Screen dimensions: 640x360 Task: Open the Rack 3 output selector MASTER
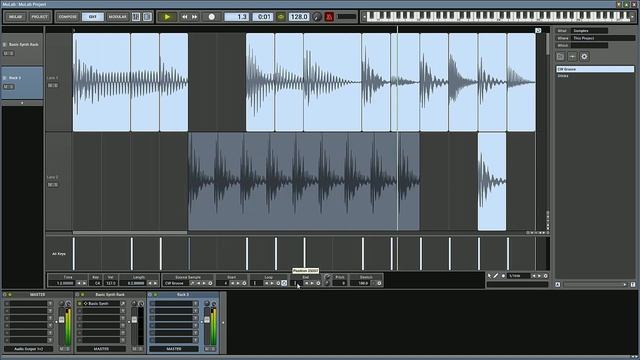click(174, 349)
